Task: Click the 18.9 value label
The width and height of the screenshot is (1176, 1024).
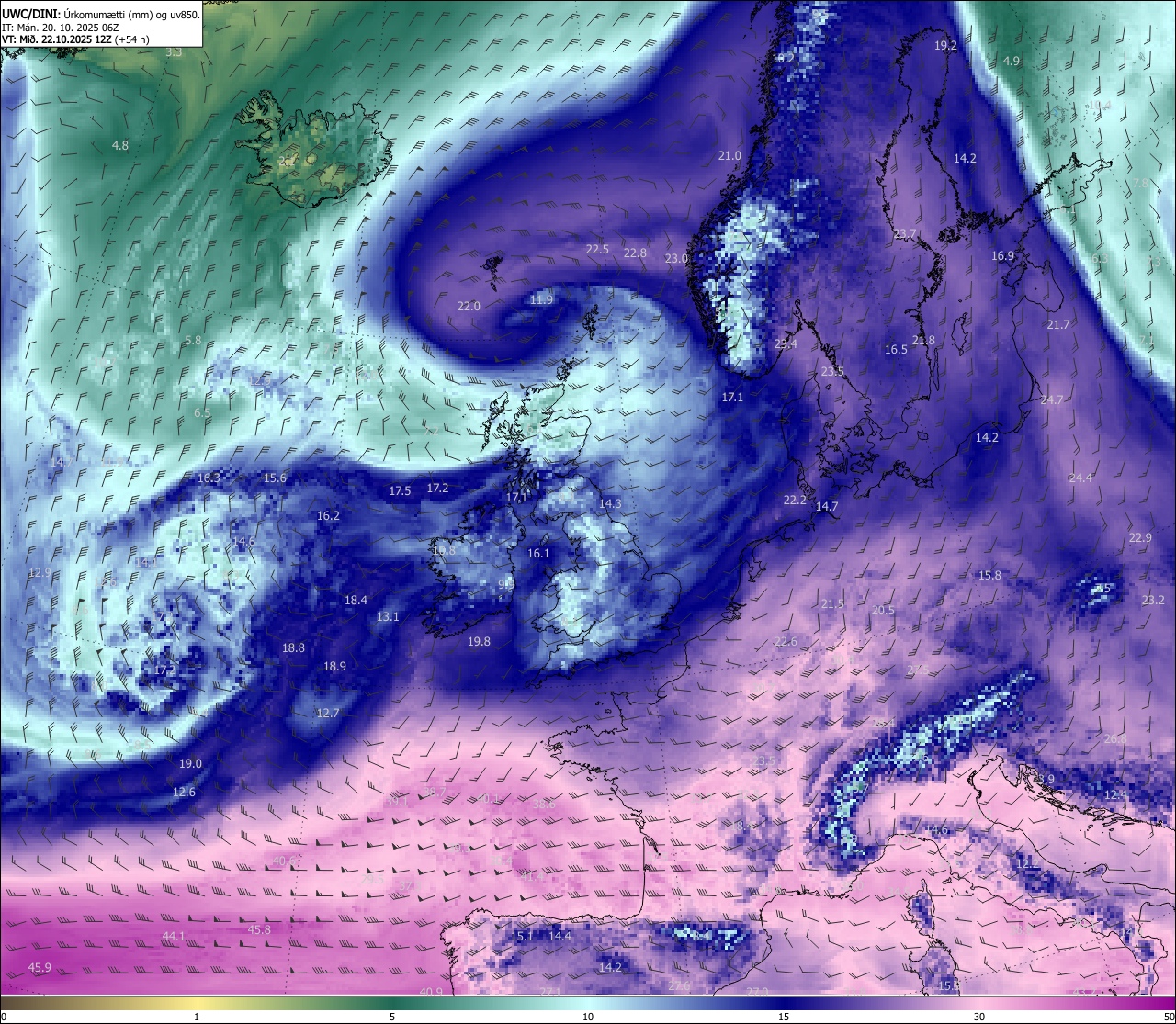Action: coord(334,666)
